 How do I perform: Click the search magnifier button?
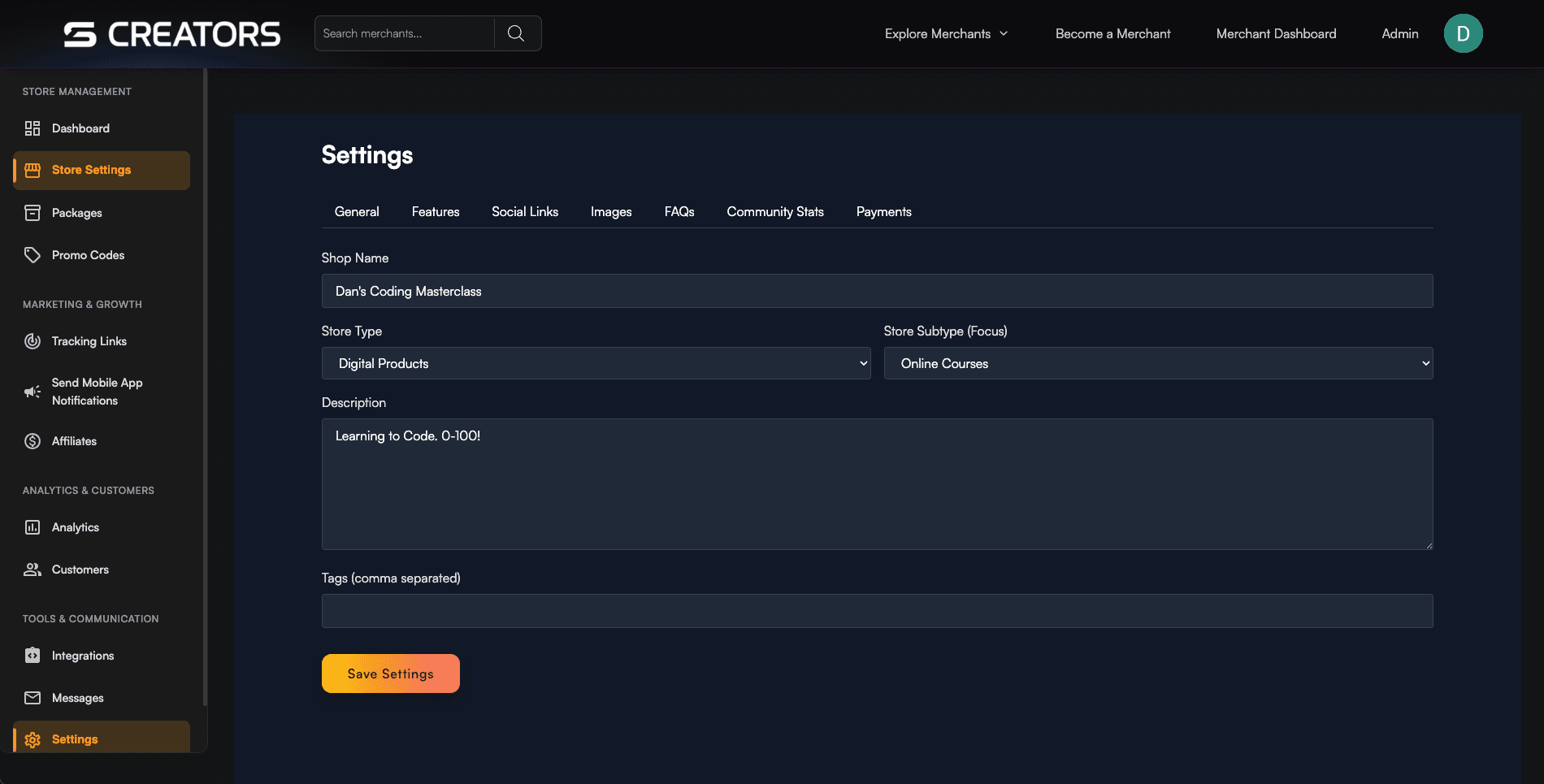(517, 32)
